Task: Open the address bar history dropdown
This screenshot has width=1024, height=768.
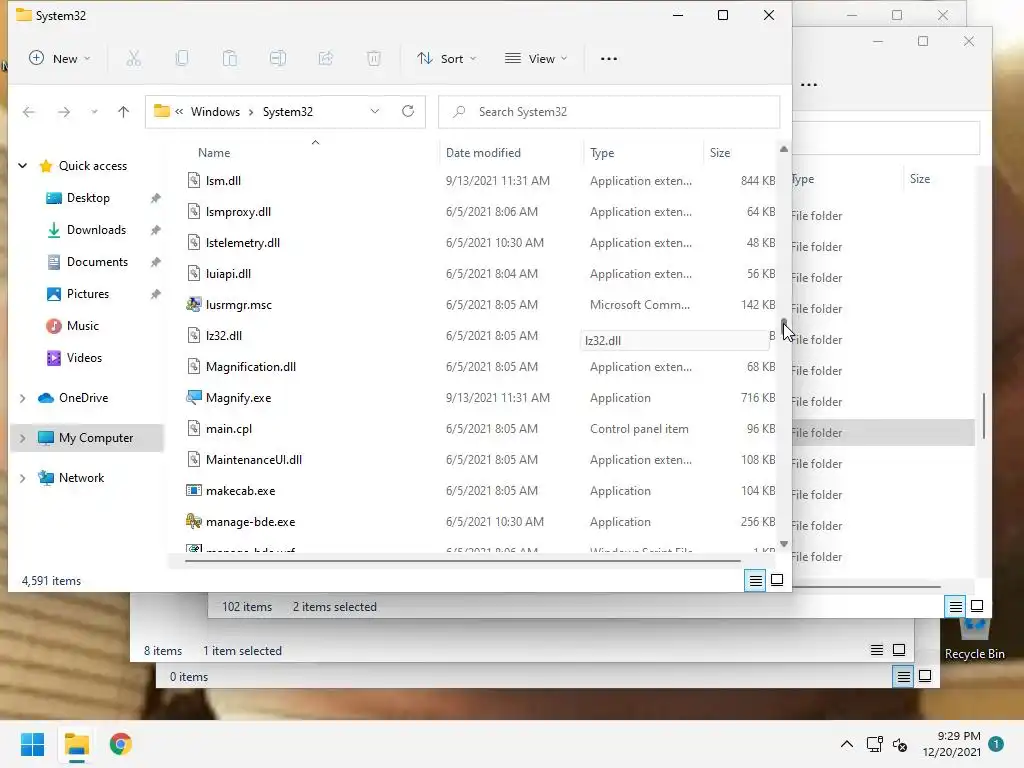Action: click(375, 112)
